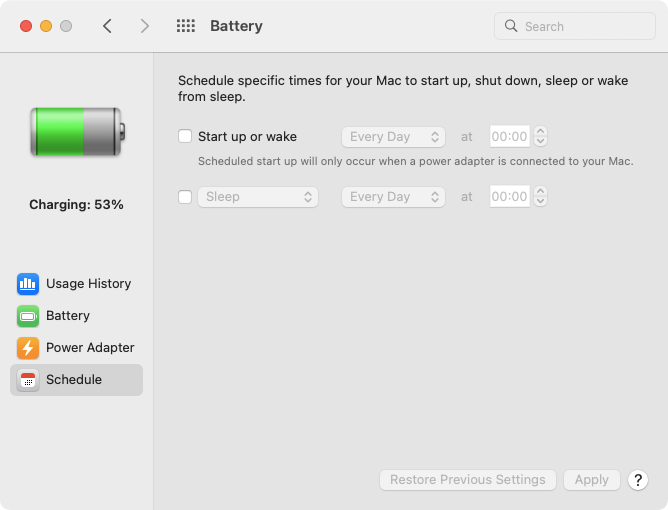Click the green Battery sidebar icon
668x510 pixels.
coord(28,316)
